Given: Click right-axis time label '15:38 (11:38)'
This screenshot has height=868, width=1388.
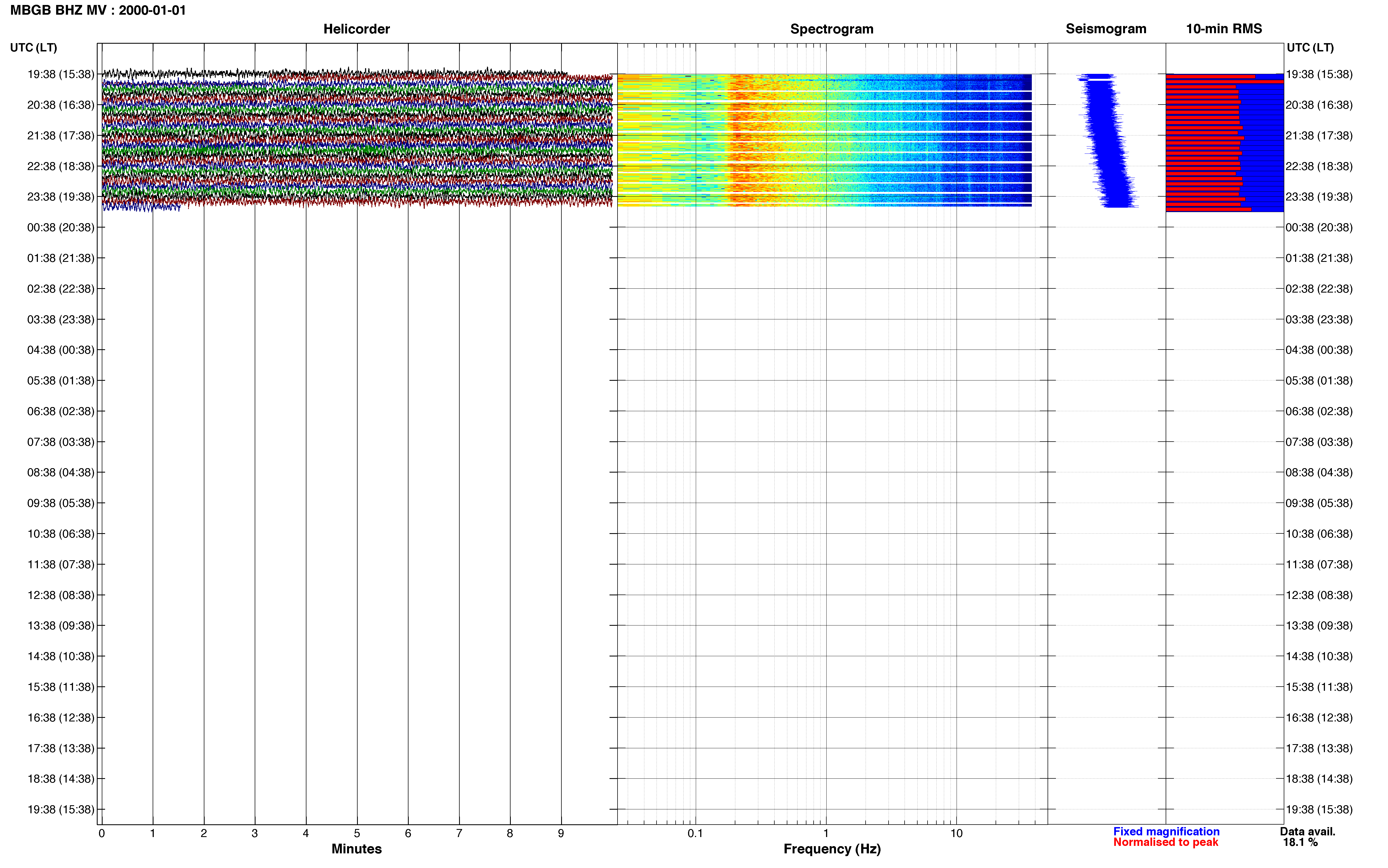Looking at the screenshot, I should (1319, 687).
